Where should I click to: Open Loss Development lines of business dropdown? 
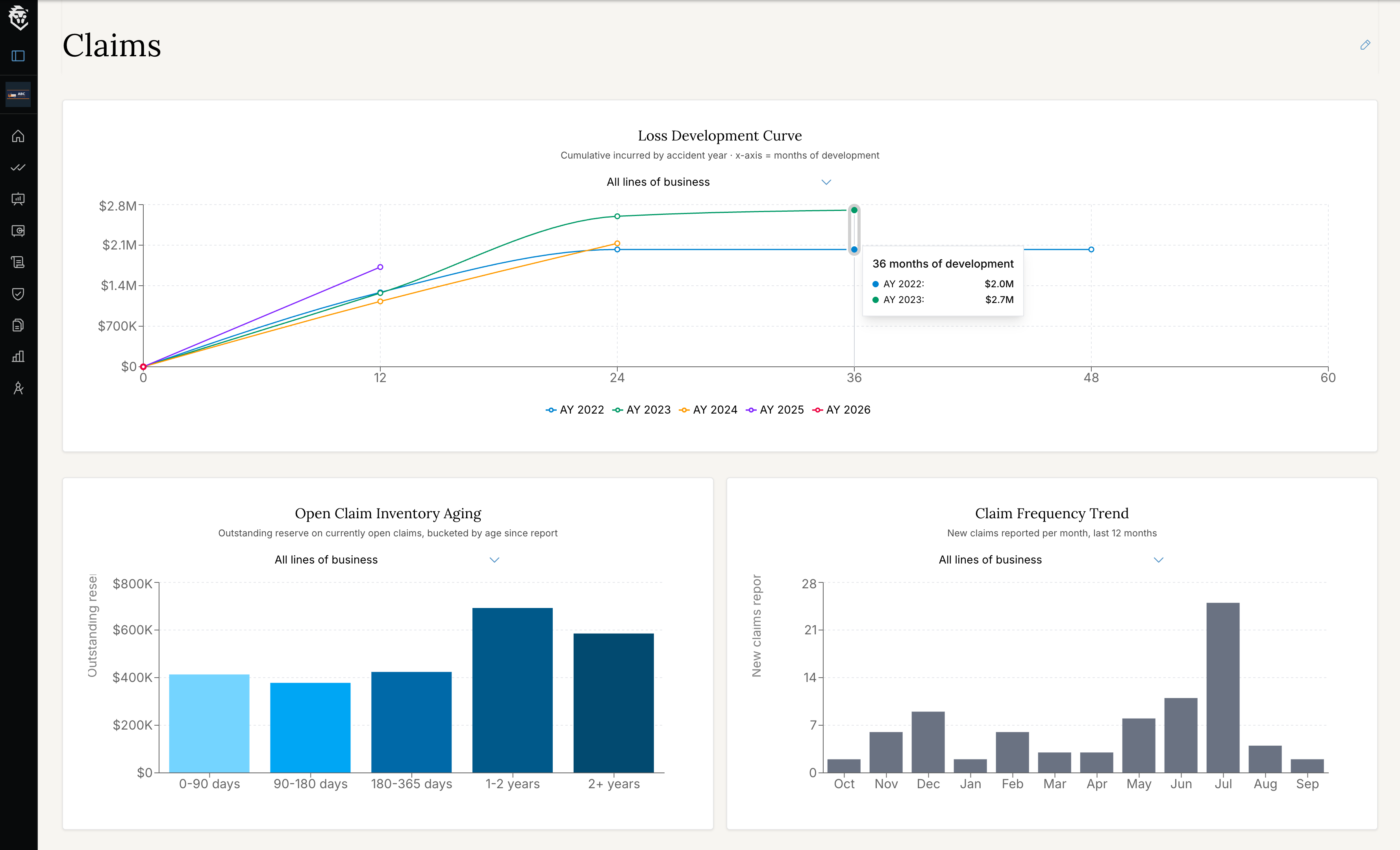coord(719,182)
